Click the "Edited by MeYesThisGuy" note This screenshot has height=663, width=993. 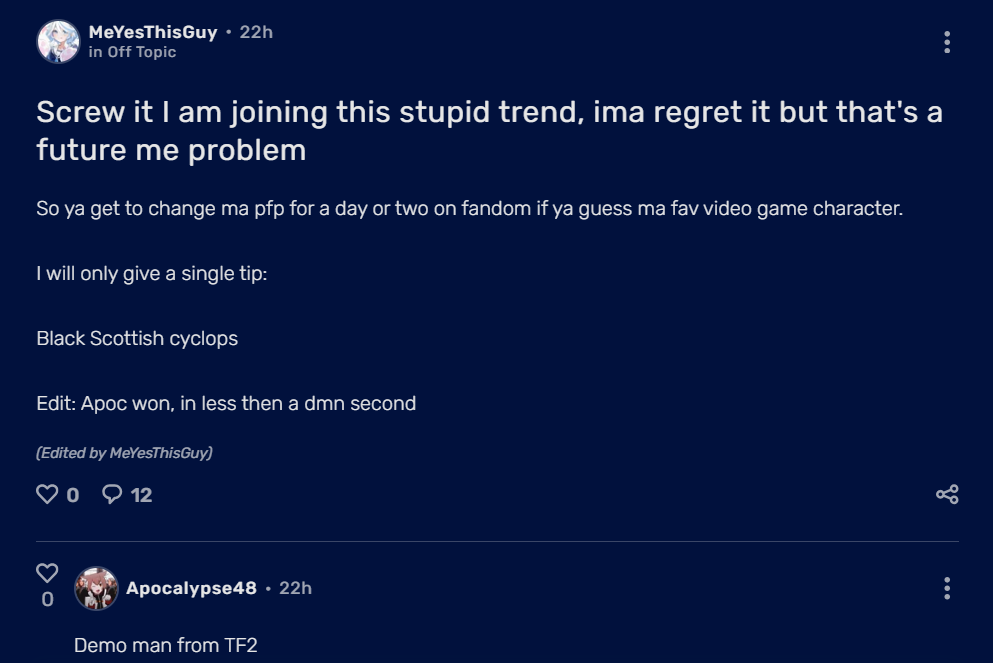(x=124, y=453)
